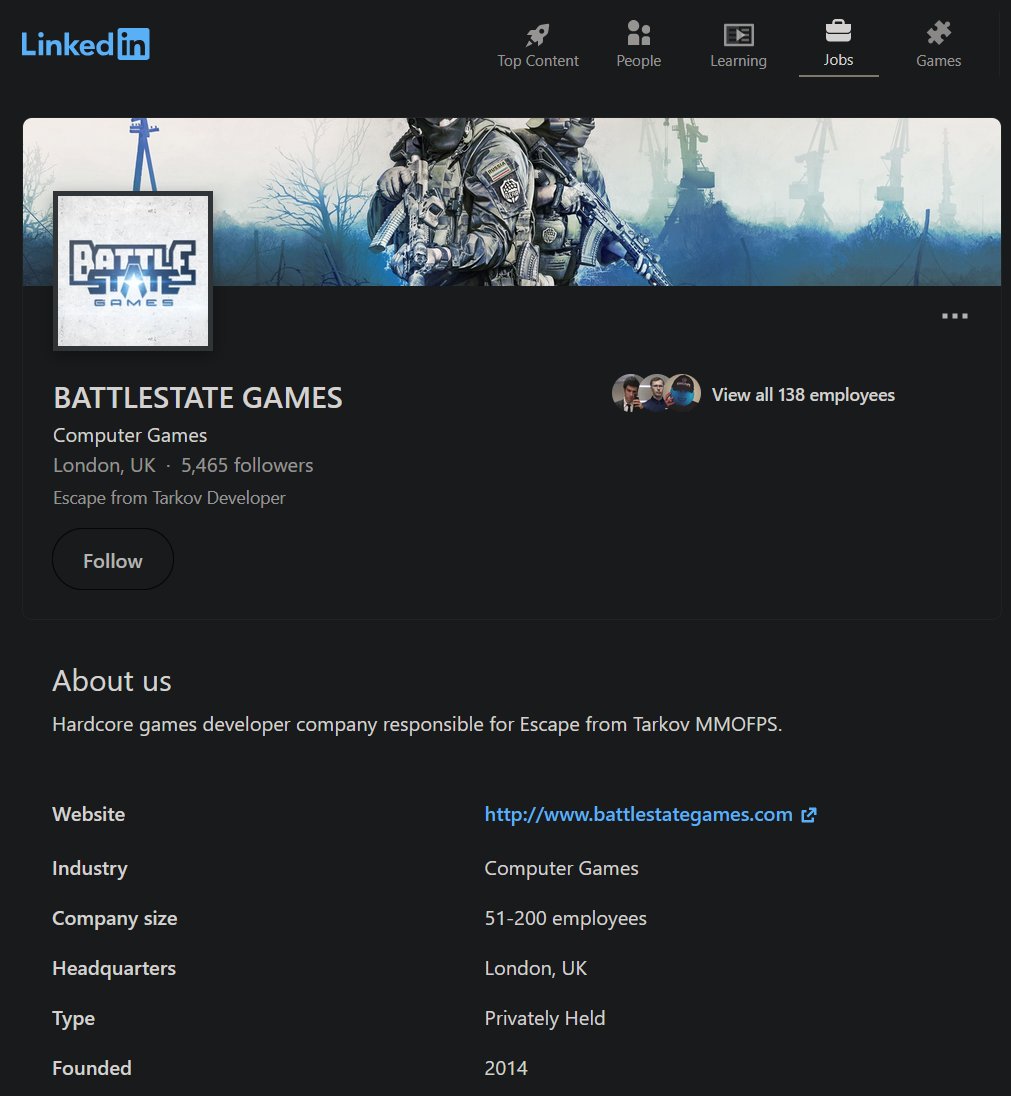The image size is (1011, 1096).
Task: Click the Headquarters 'London, UK' value
Action: pyautogui.click(x=536, y=968)
